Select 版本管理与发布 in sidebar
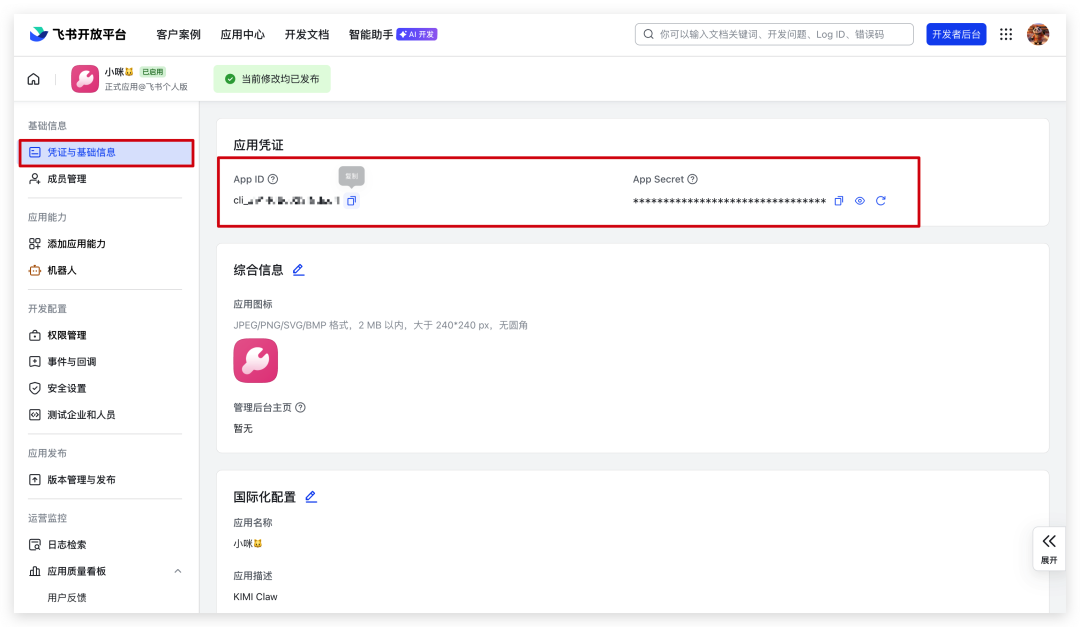The height and width of the screenshot is (627, 1080). [x=80, y=480]
